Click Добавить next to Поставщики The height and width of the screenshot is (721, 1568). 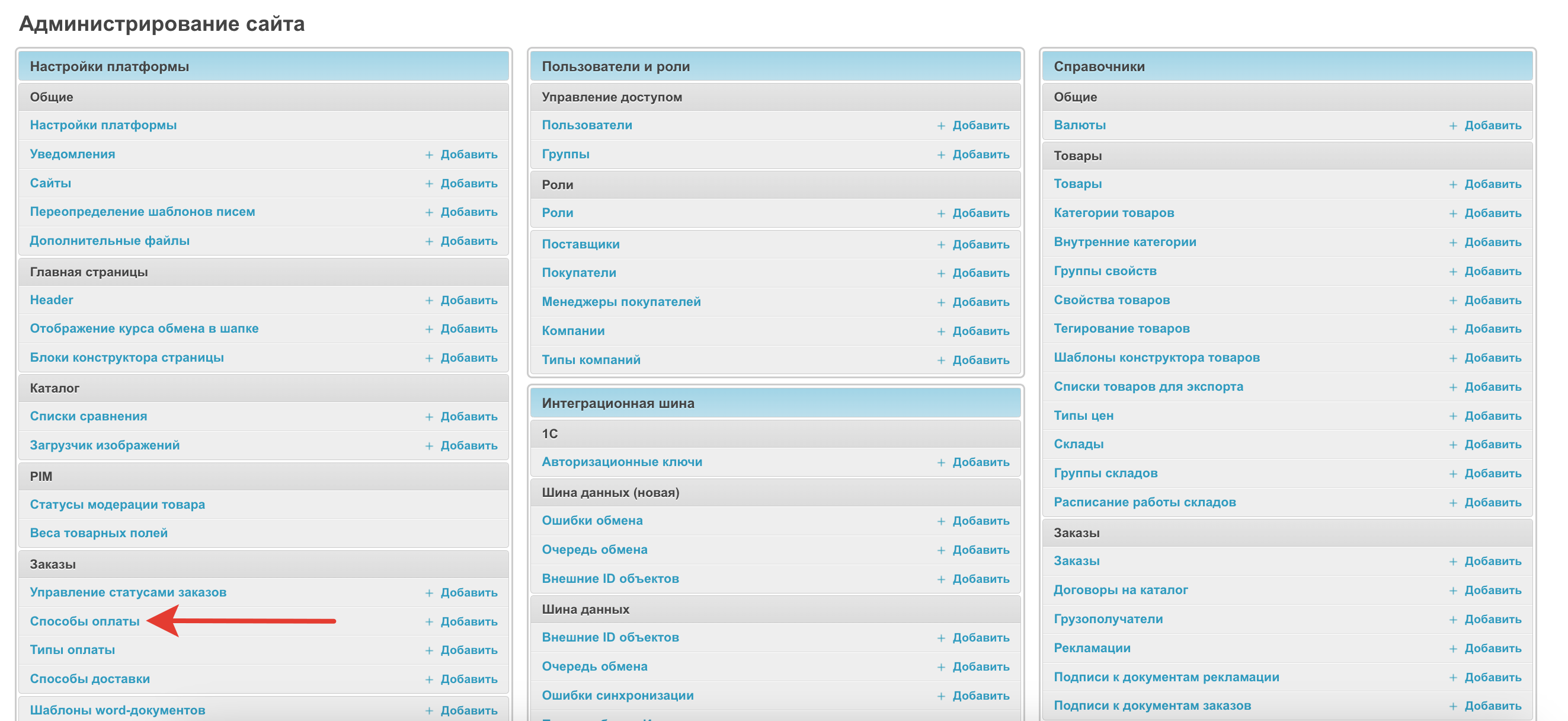pos(981,244)
